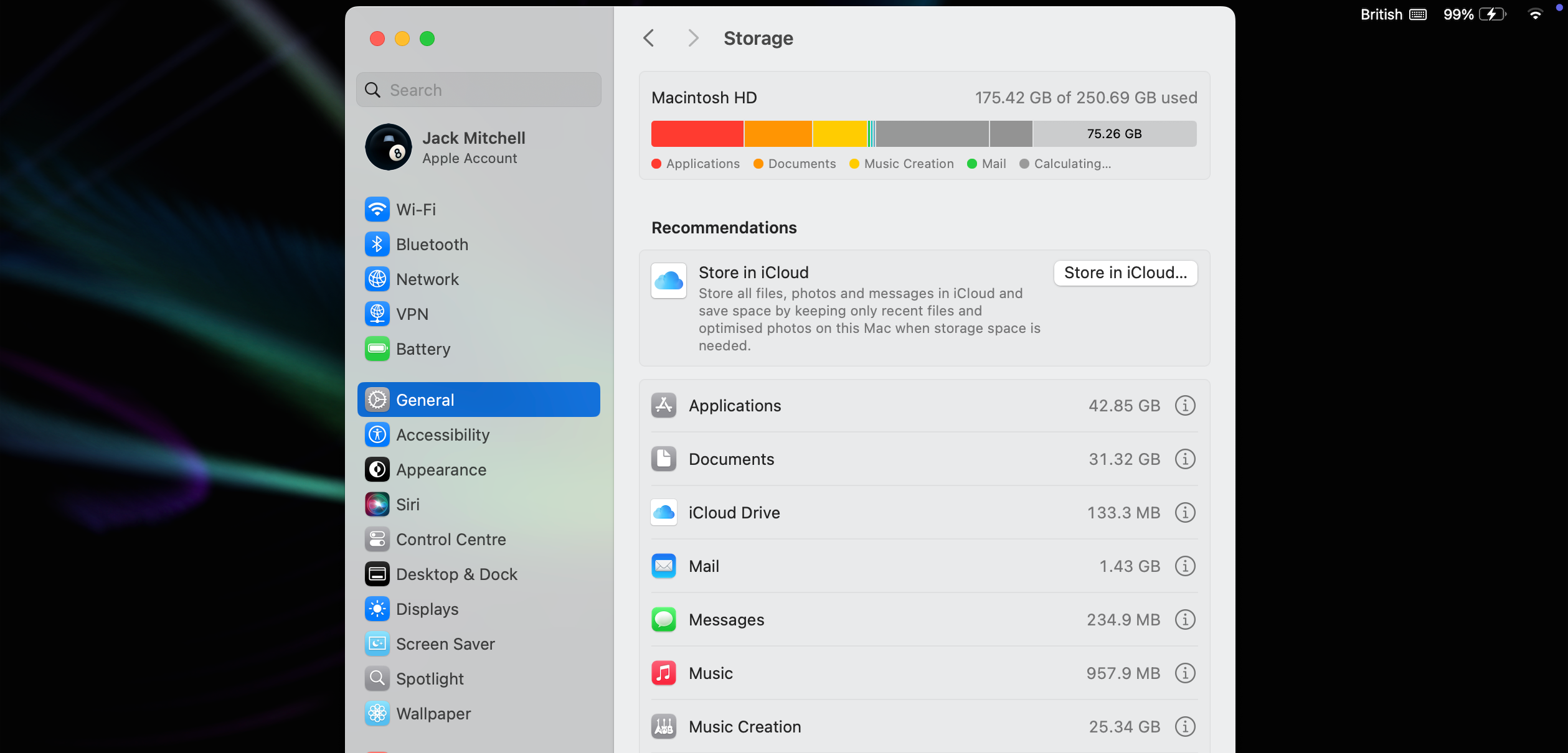Open Displays settings
Image resolution: width=1568 pixels, height=753 pixels.
[478, 609]
